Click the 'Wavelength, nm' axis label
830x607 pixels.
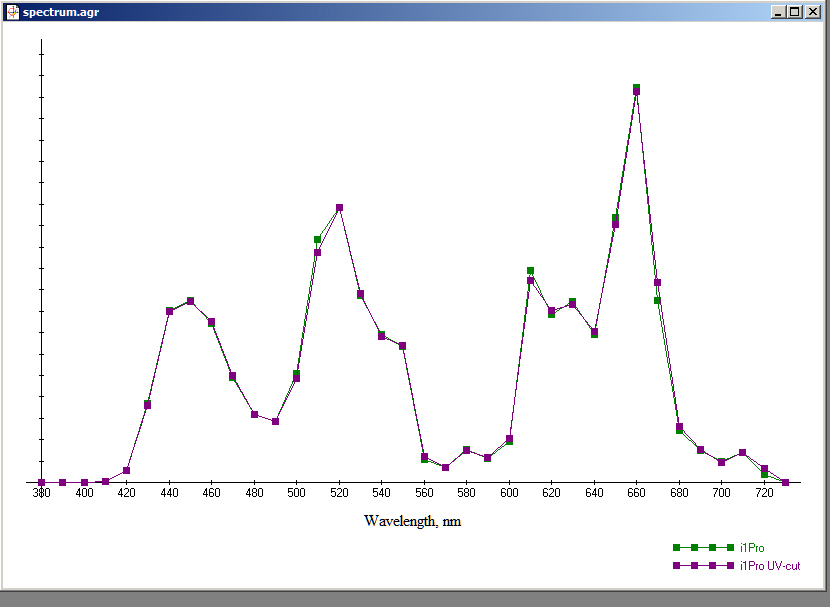click(412, 521)
